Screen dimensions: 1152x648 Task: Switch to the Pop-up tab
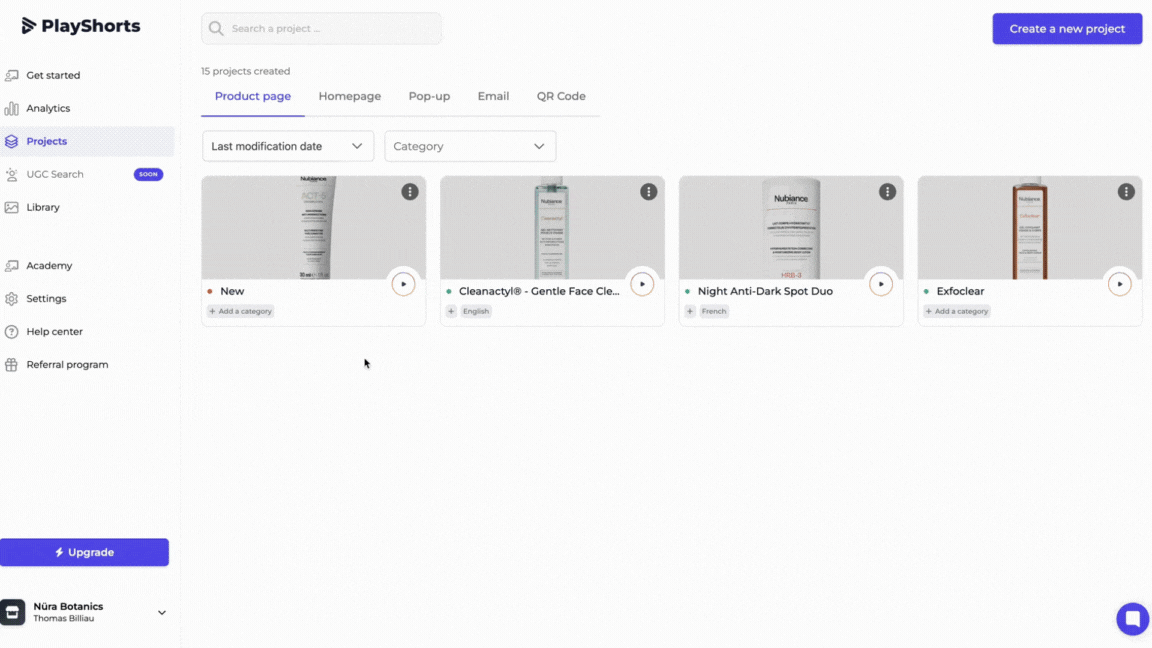tap(429, 96)
